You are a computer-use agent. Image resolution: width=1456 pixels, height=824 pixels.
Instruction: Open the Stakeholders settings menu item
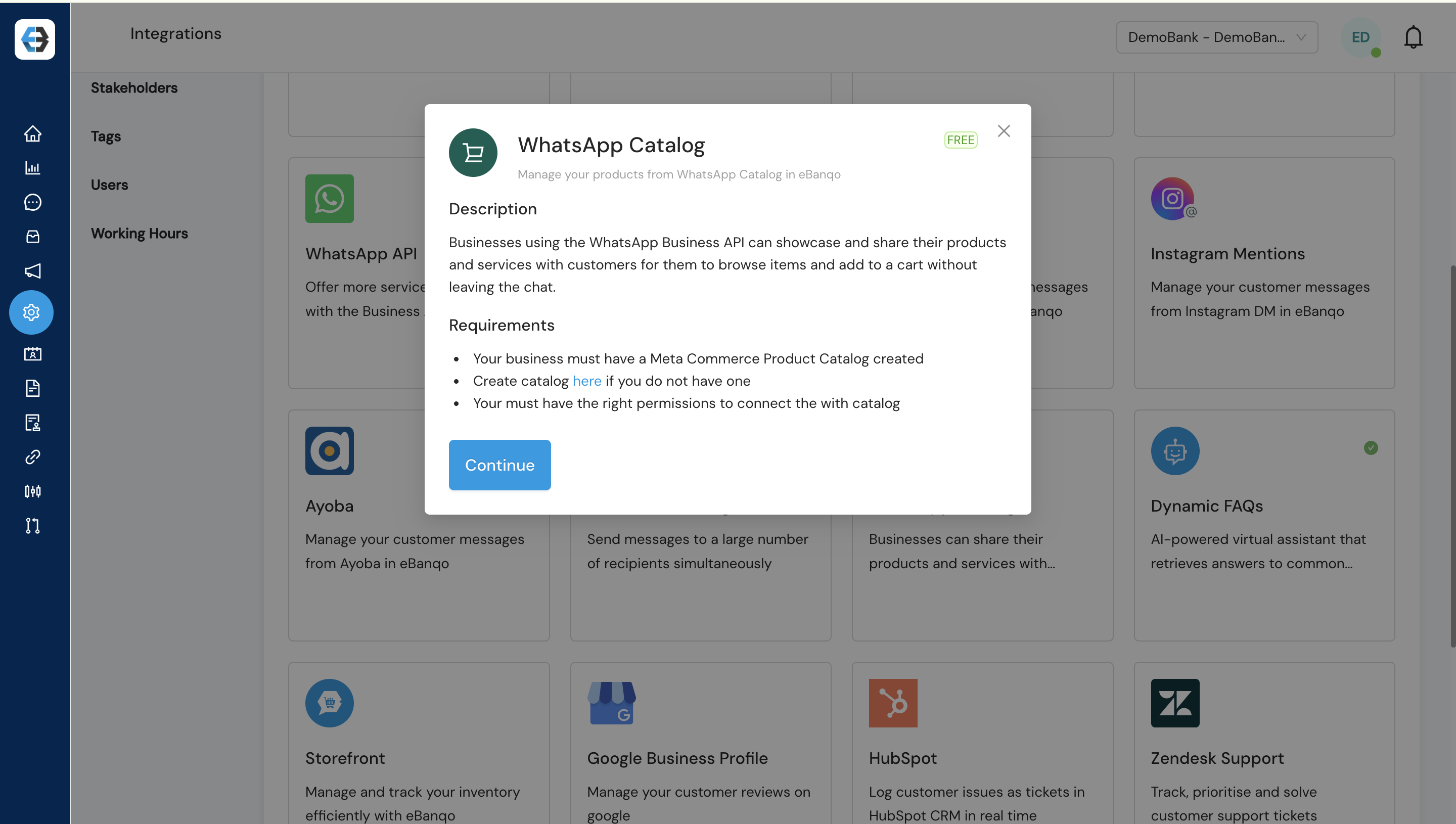coord(134,88)
